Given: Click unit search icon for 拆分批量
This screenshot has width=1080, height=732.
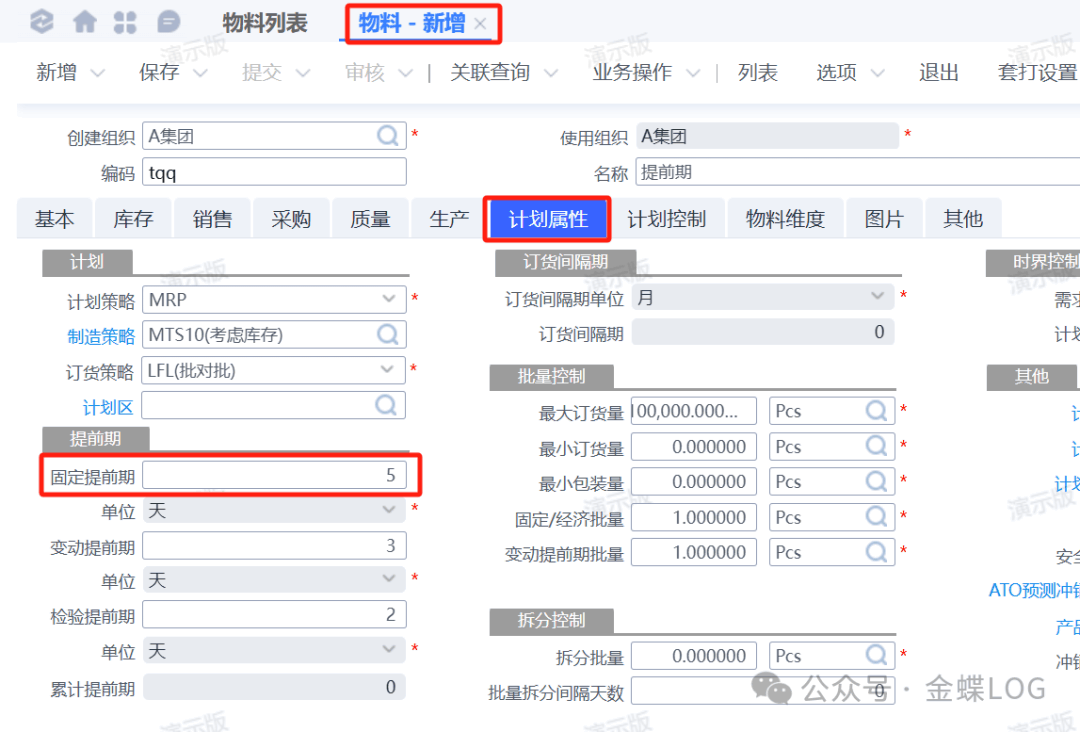Looking at the screenshot, I should click(877, 656).
